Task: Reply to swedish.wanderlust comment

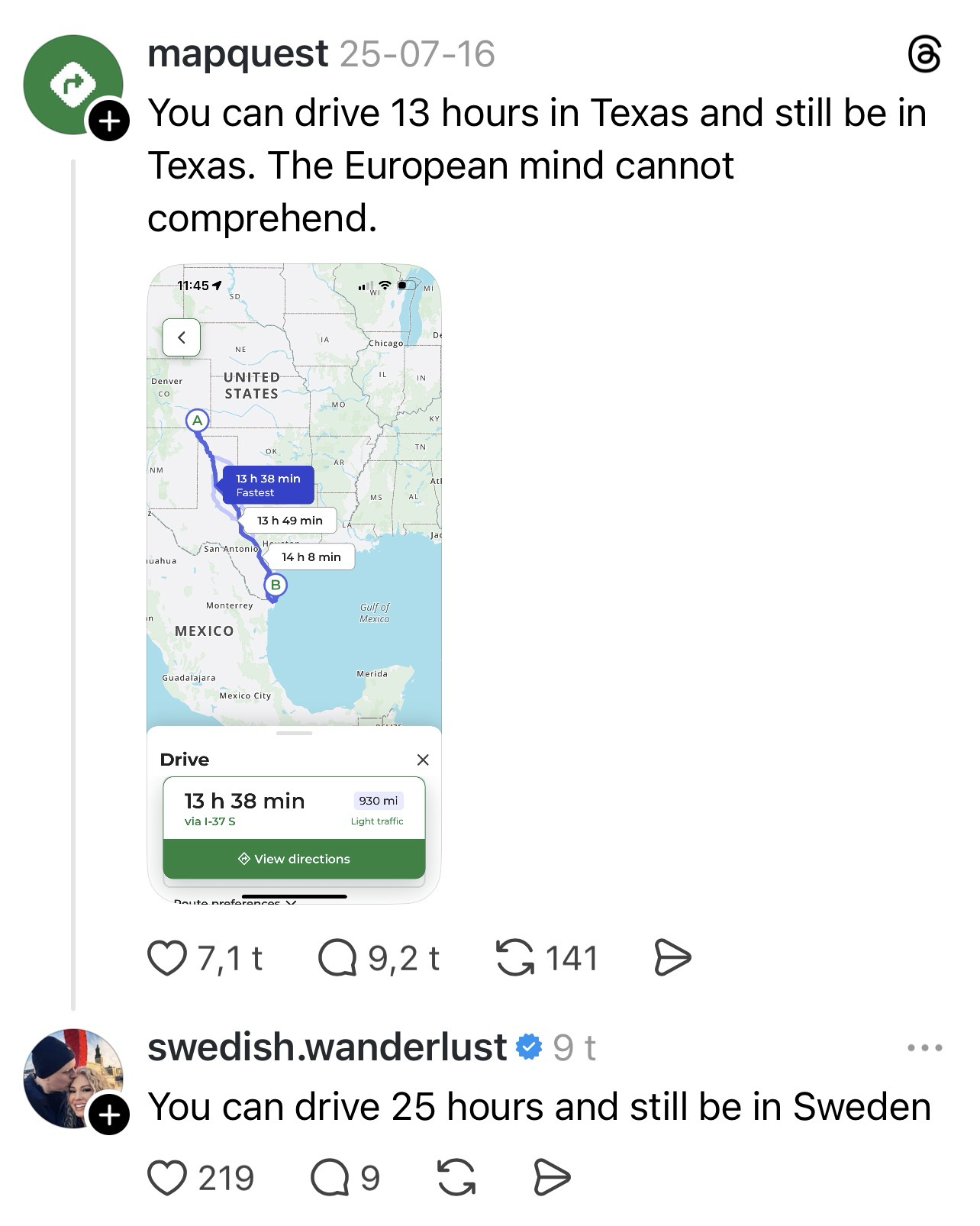Action: point(330,1177)
